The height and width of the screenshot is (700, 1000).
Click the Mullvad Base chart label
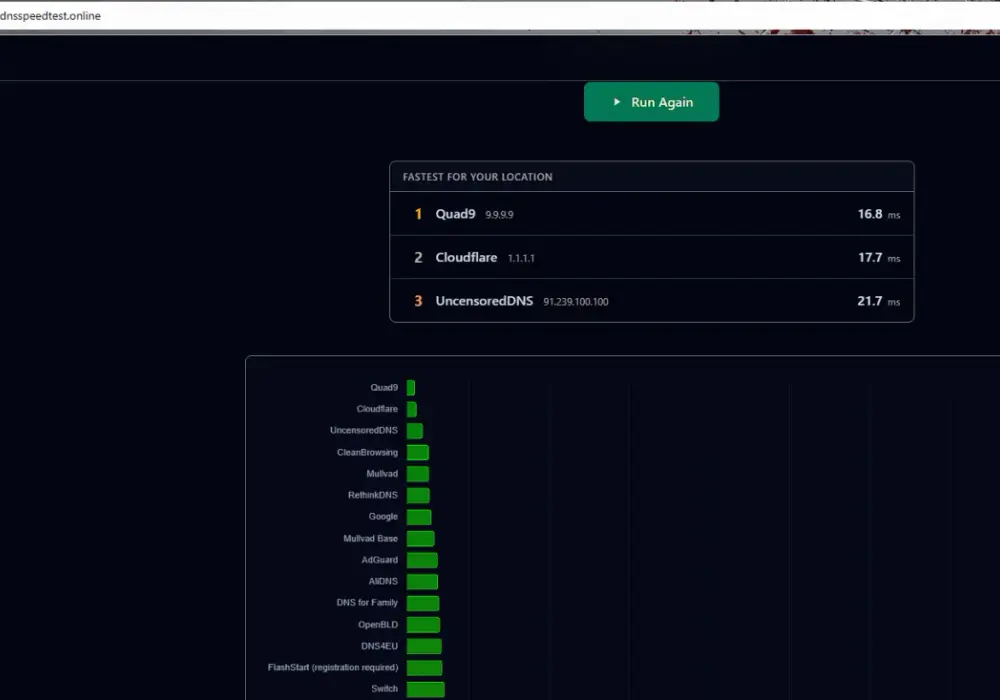[371, 539]
